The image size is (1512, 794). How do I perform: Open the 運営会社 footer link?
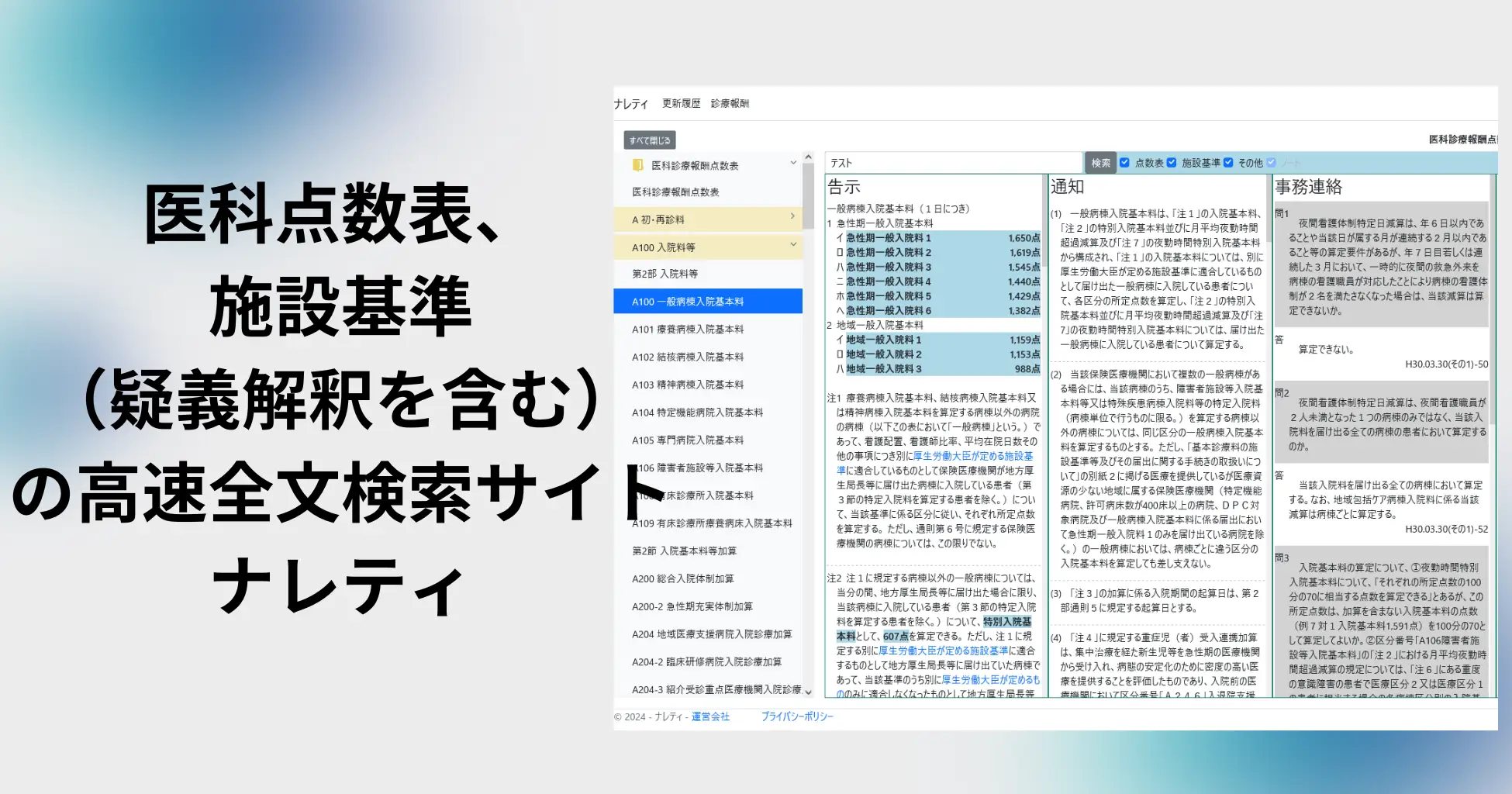(710, 717)
